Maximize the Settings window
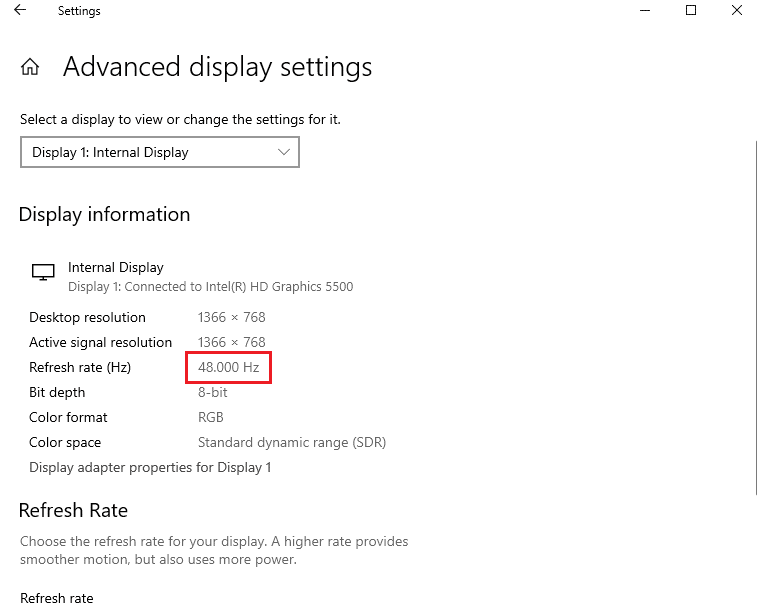The image size is (757, 609). (x=690, y=11)
